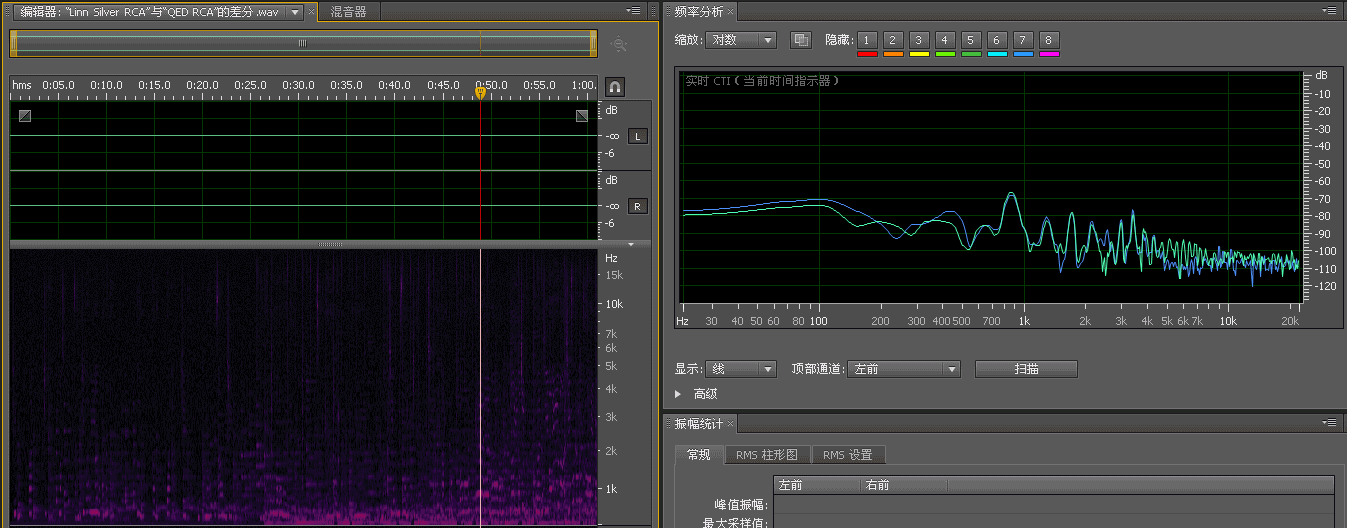Click the snapping magnet icon beside the timeline

[615, 87]
